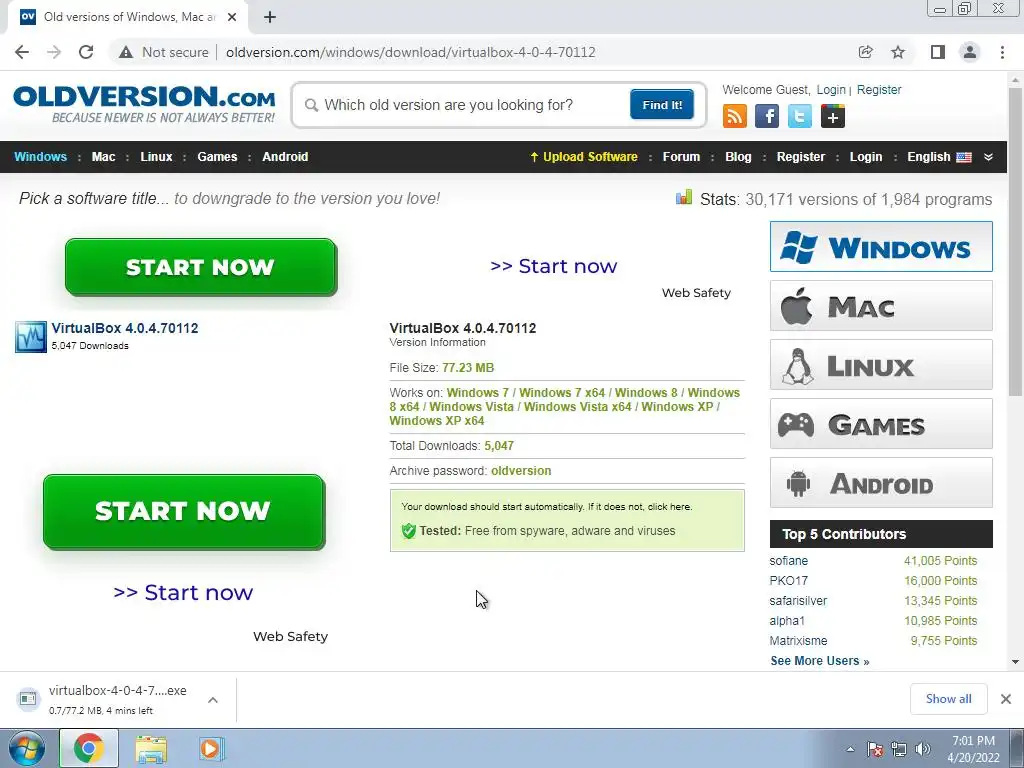Click the Login link beside Welcome Guest
The width and height of the screenshot is (1024, 768).
tap(831, 90)
